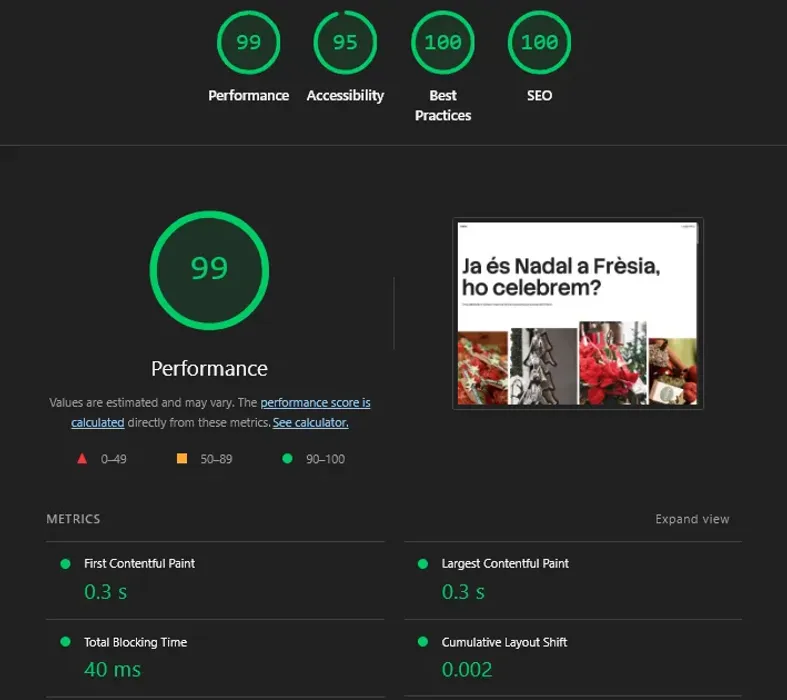Screen dimensions: 787x700
Task: Select the Largest Contentful Paint metric label
Action: [x=505, y=564]
